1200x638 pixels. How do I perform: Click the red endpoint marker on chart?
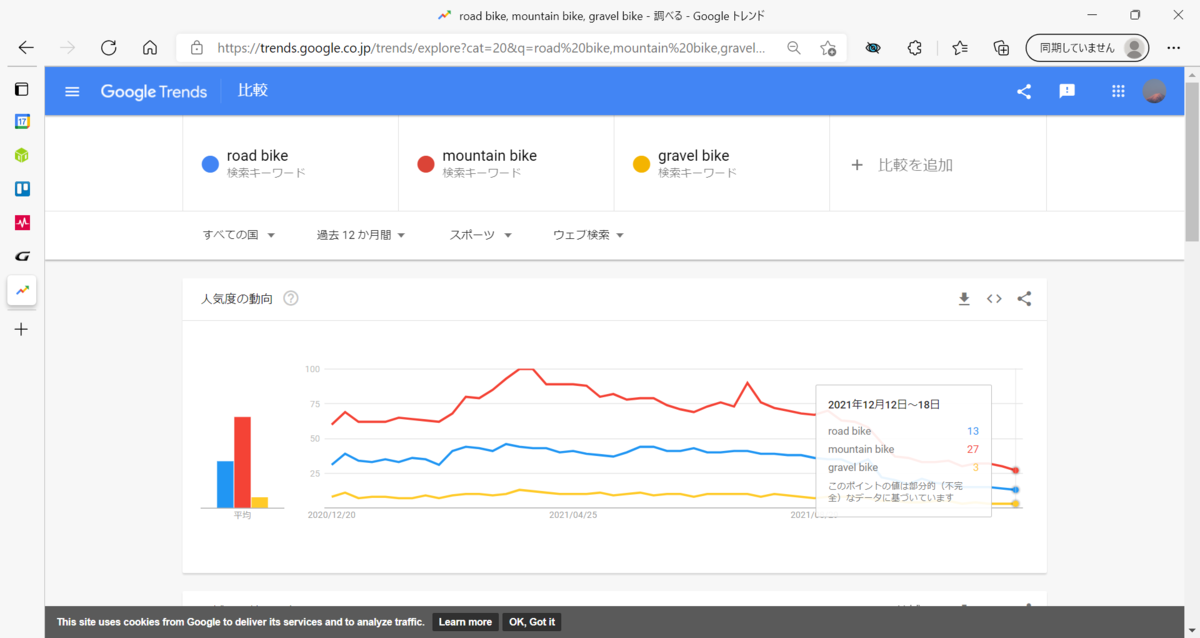(x=1015, y=470)
